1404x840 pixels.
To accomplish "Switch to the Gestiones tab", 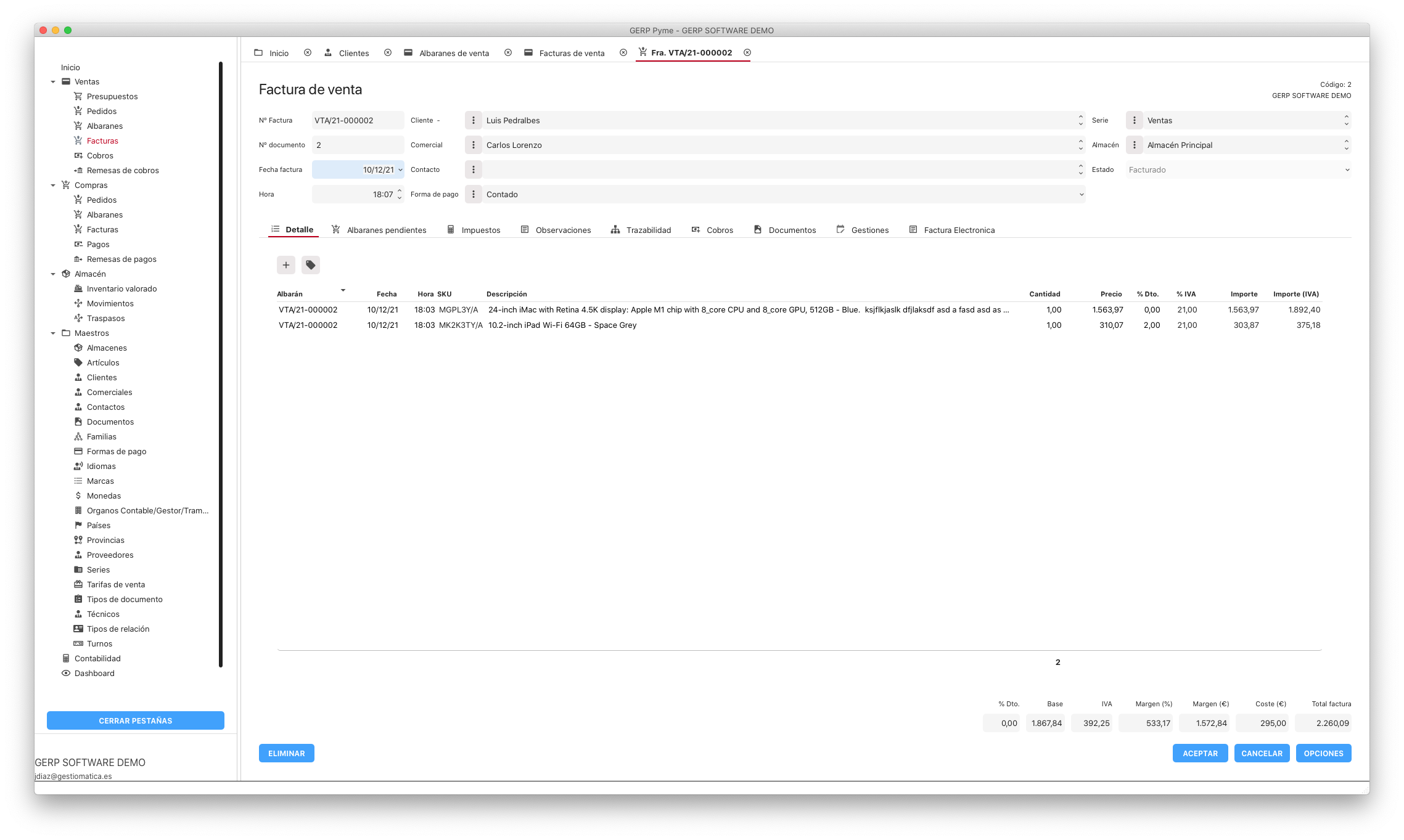I will click(x=863, y=230).
